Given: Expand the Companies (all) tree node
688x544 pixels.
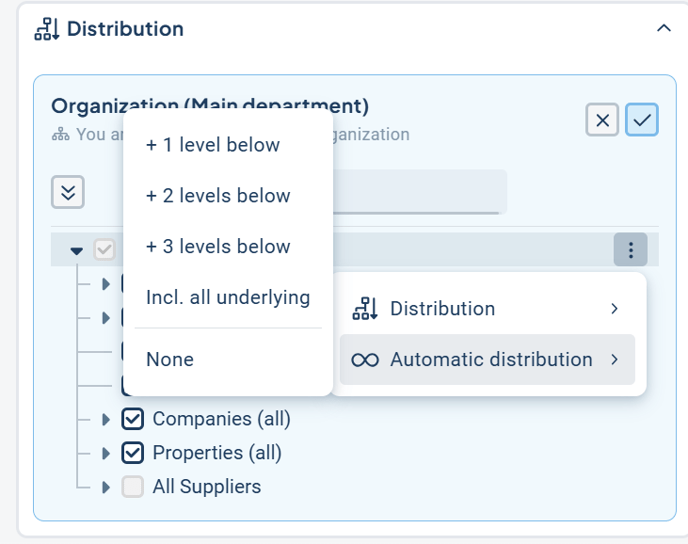Looking at the screenshot, I should click(106, 420).
